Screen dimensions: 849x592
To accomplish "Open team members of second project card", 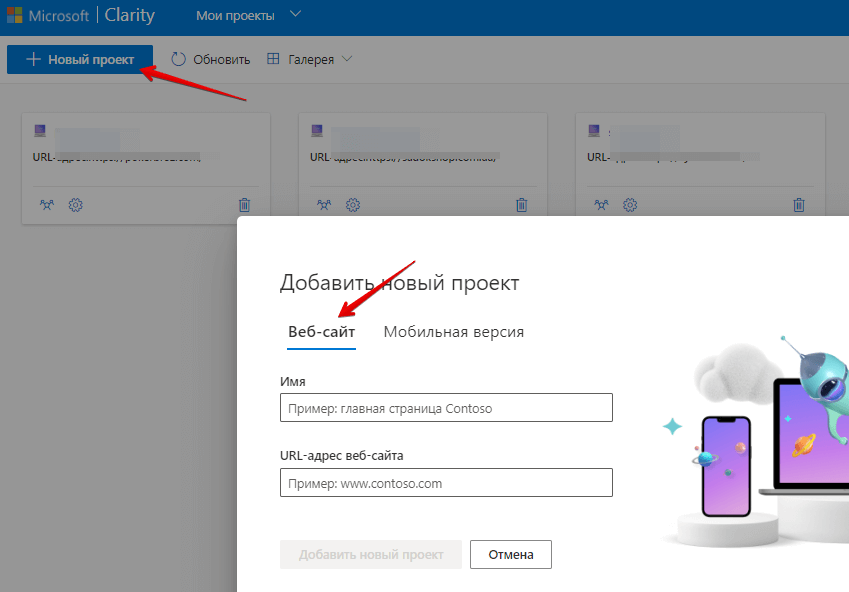I will pos(324,205).
